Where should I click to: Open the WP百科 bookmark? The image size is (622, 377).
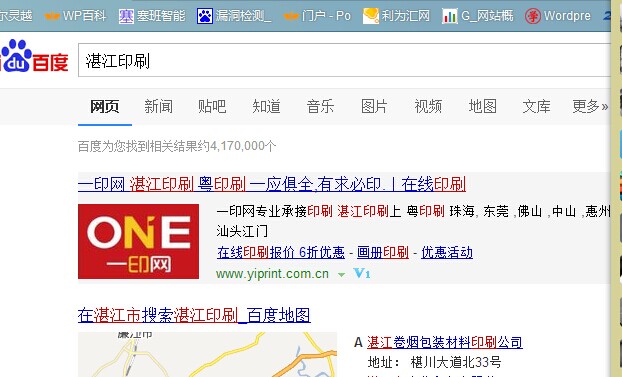click(x=75, y=16)
